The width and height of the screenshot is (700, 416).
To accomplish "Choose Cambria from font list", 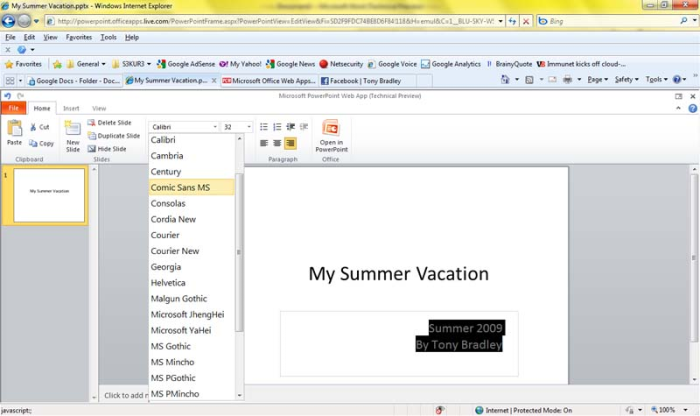I will (x=192, y=156).
